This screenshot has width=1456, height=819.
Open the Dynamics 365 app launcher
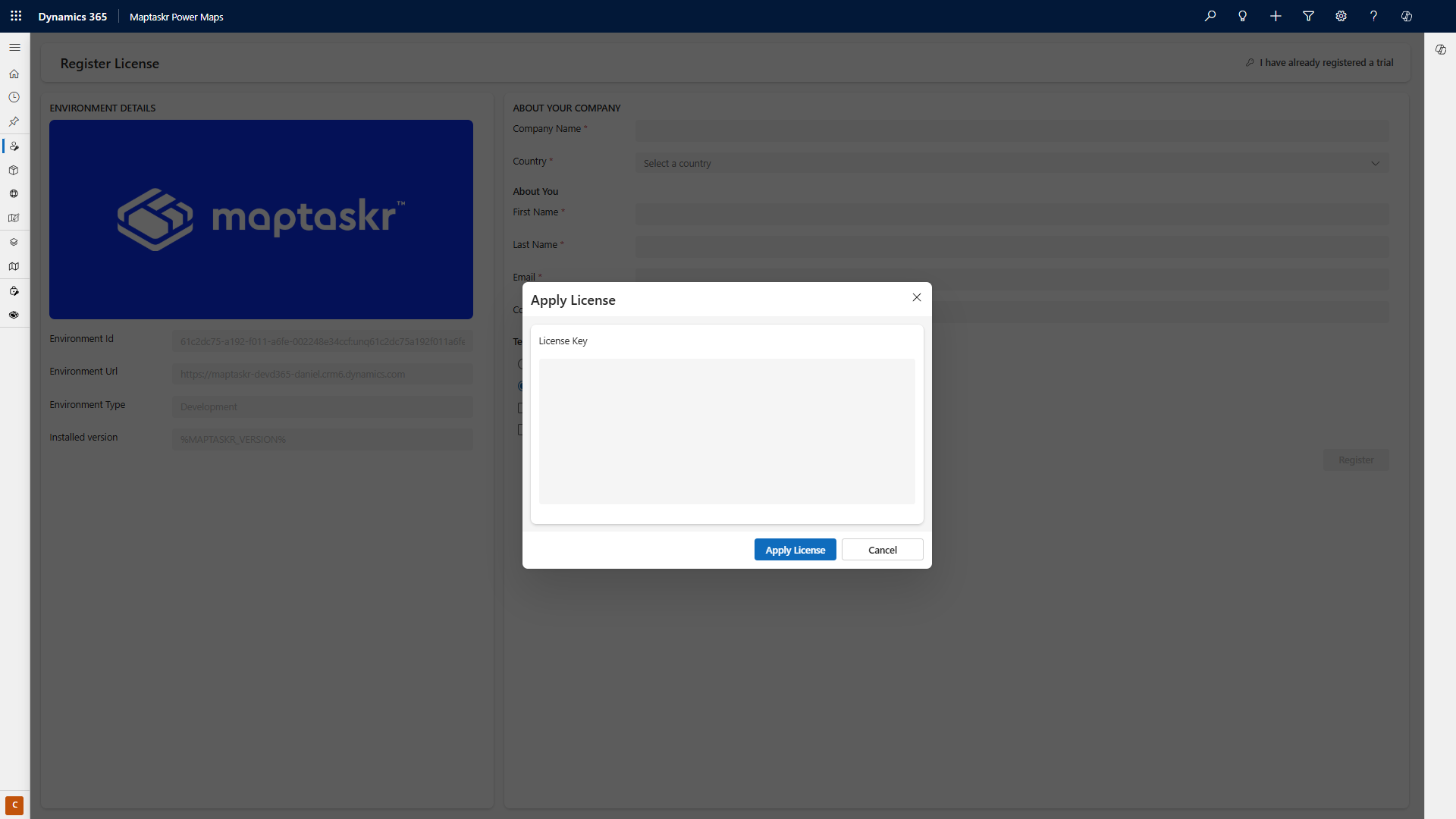(16, 16)
